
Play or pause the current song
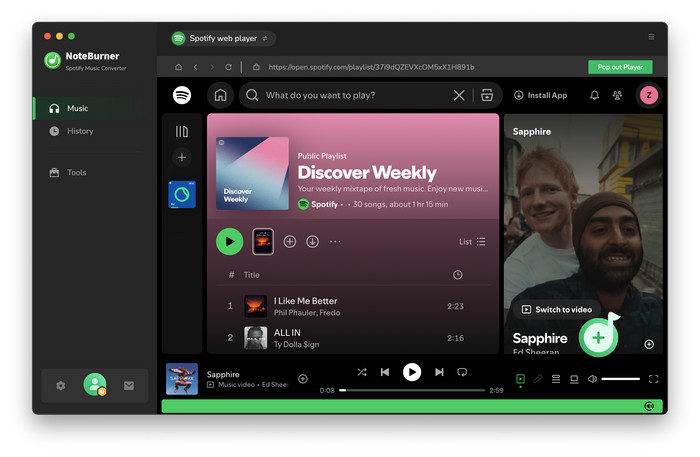point(412,372)
